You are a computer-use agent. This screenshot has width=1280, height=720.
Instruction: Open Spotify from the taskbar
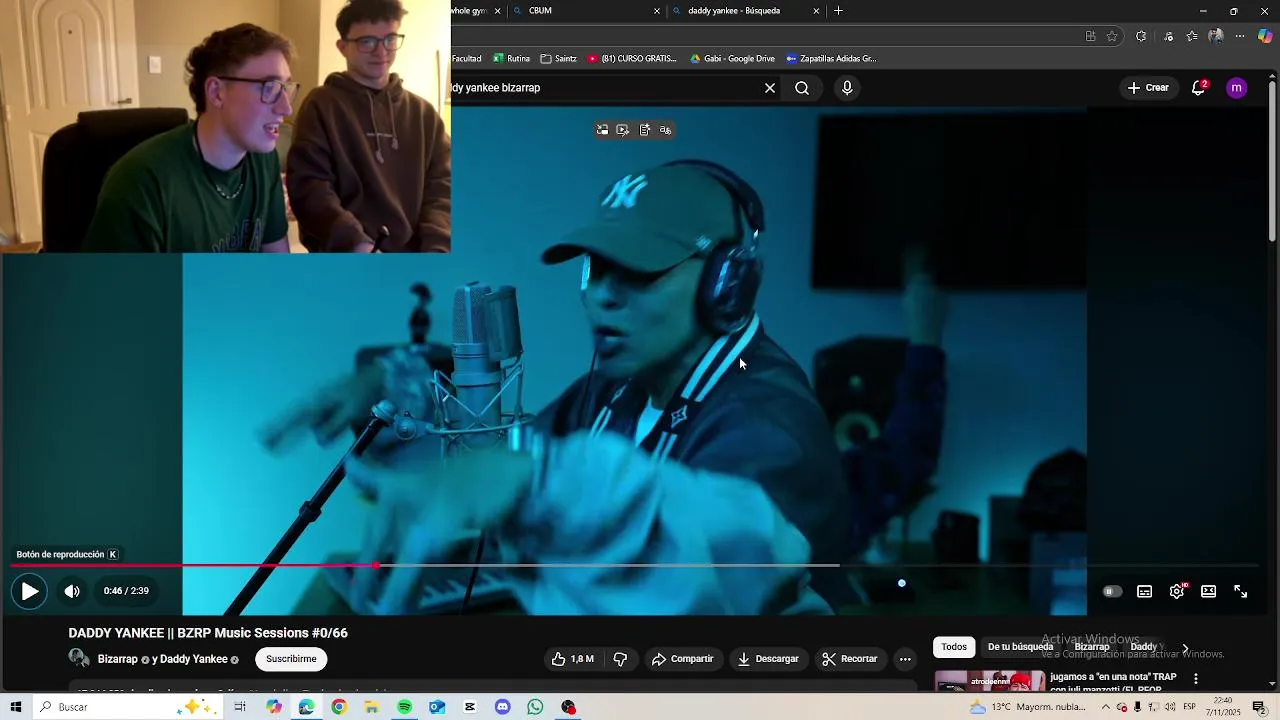click(x=404, y=707)
